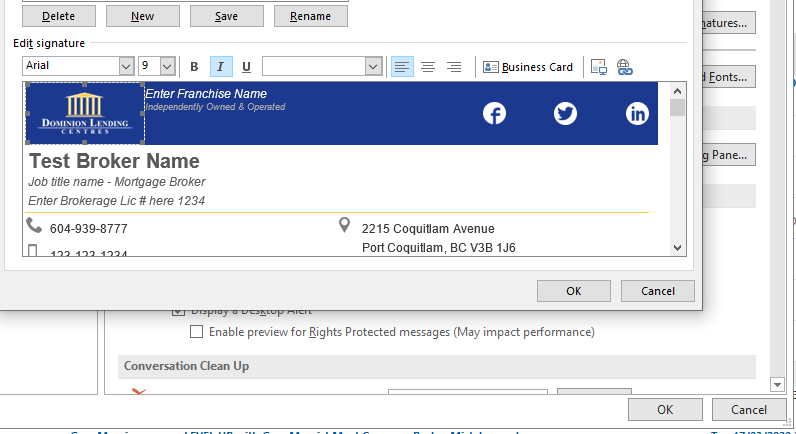Screen dimensions: 796x434
Task: Click the LinkedIn icon in signature
Action: (x=637, y=113)
